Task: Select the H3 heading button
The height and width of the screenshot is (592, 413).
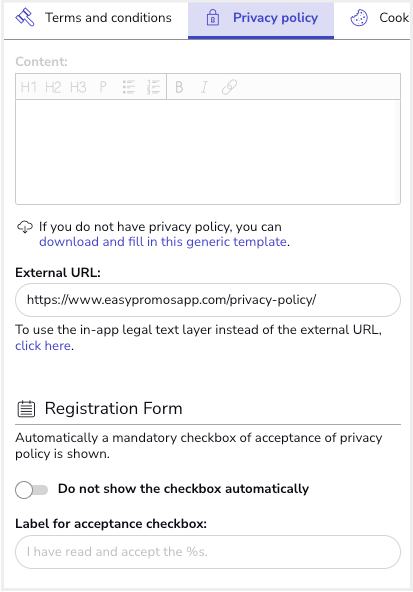Action: click(78, 87)
